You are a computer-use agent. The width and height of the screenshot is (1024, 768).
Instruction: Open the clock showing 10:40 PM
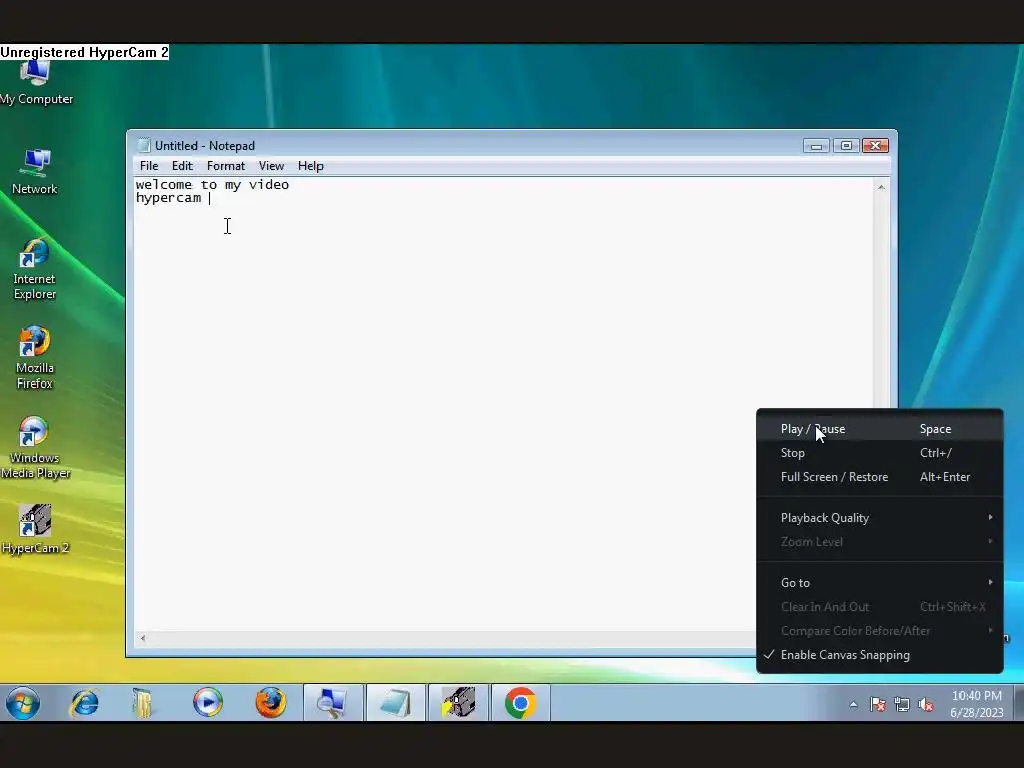[976, 703]
